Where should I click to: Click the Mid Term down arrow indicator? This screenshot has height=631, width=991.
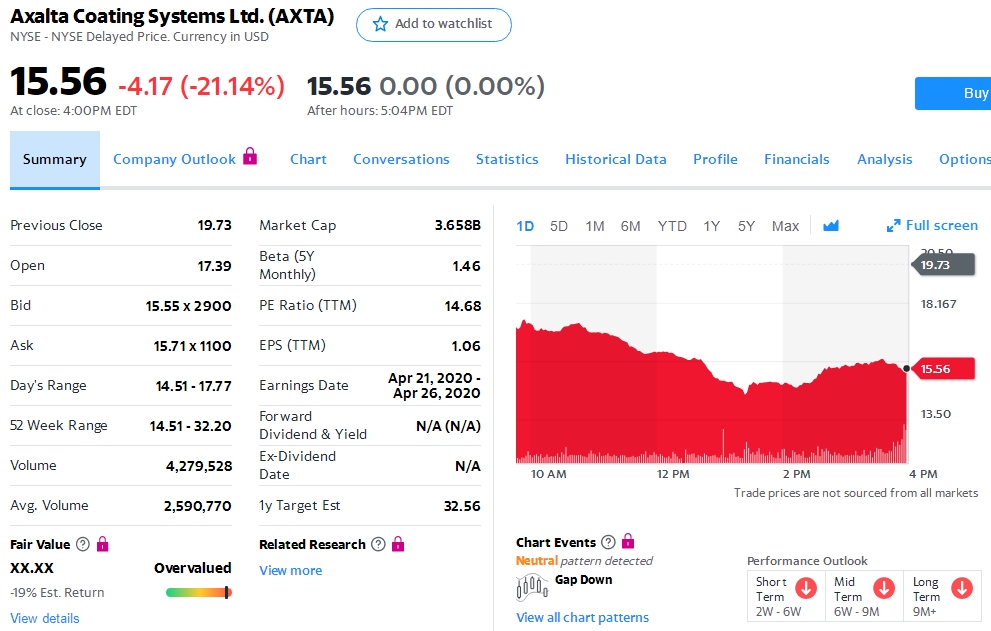pos(884,588)
